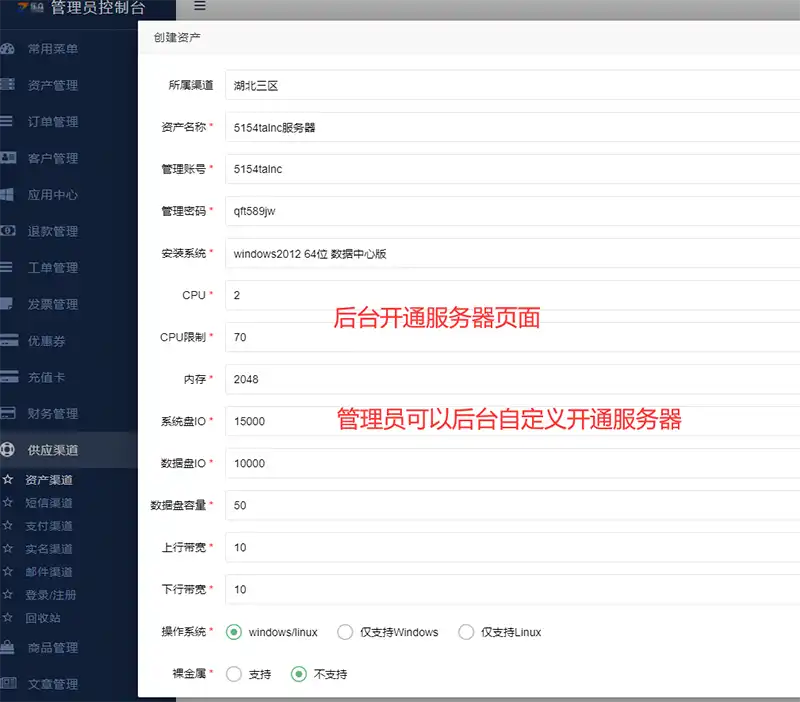This screenshot has height=702, width=800.
Task: Open 常用菜单 in sidebar
Action: pyautogui.click(x=53, y=49)
